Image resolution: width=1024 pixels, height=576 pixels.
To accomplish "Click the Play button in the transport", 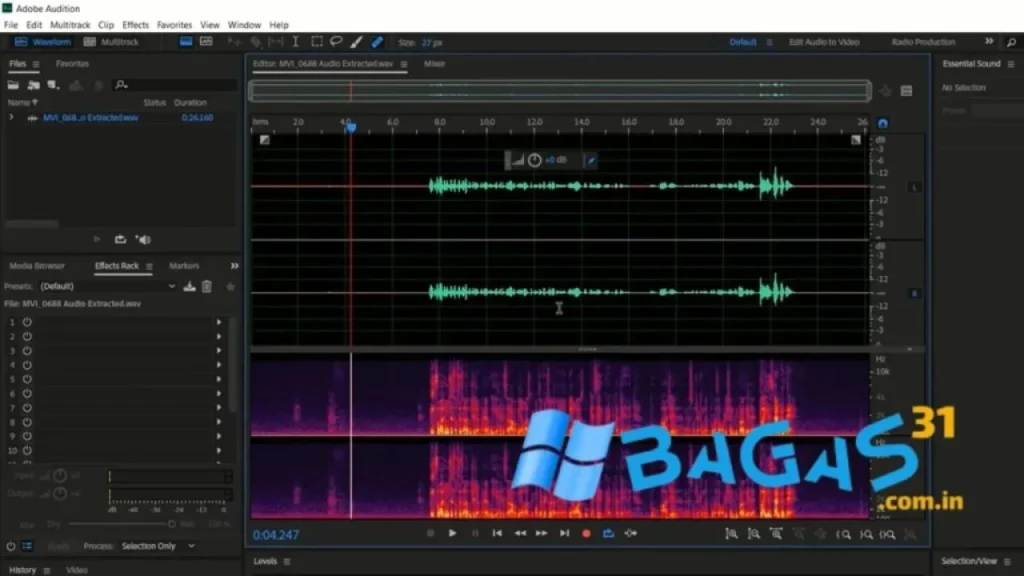I will point(452,534).
